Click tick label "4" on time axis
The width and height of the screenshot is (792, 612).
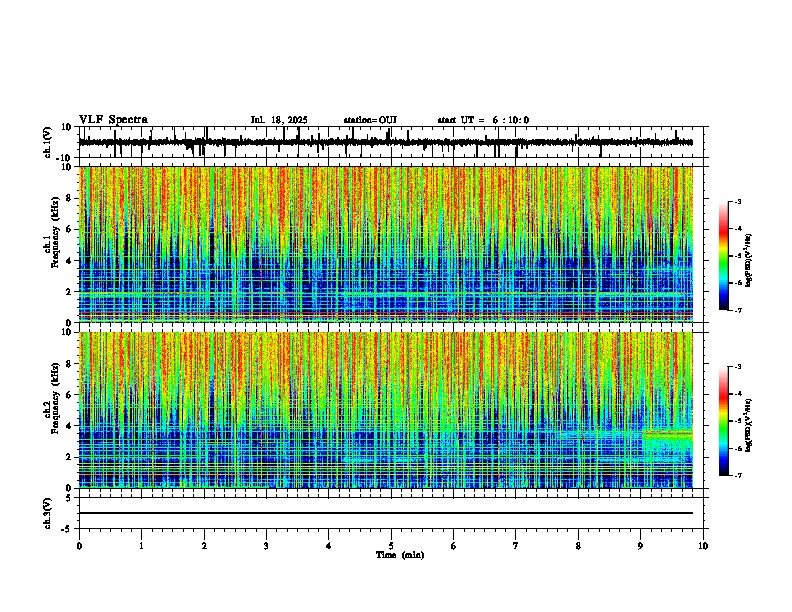pos(329,546)
